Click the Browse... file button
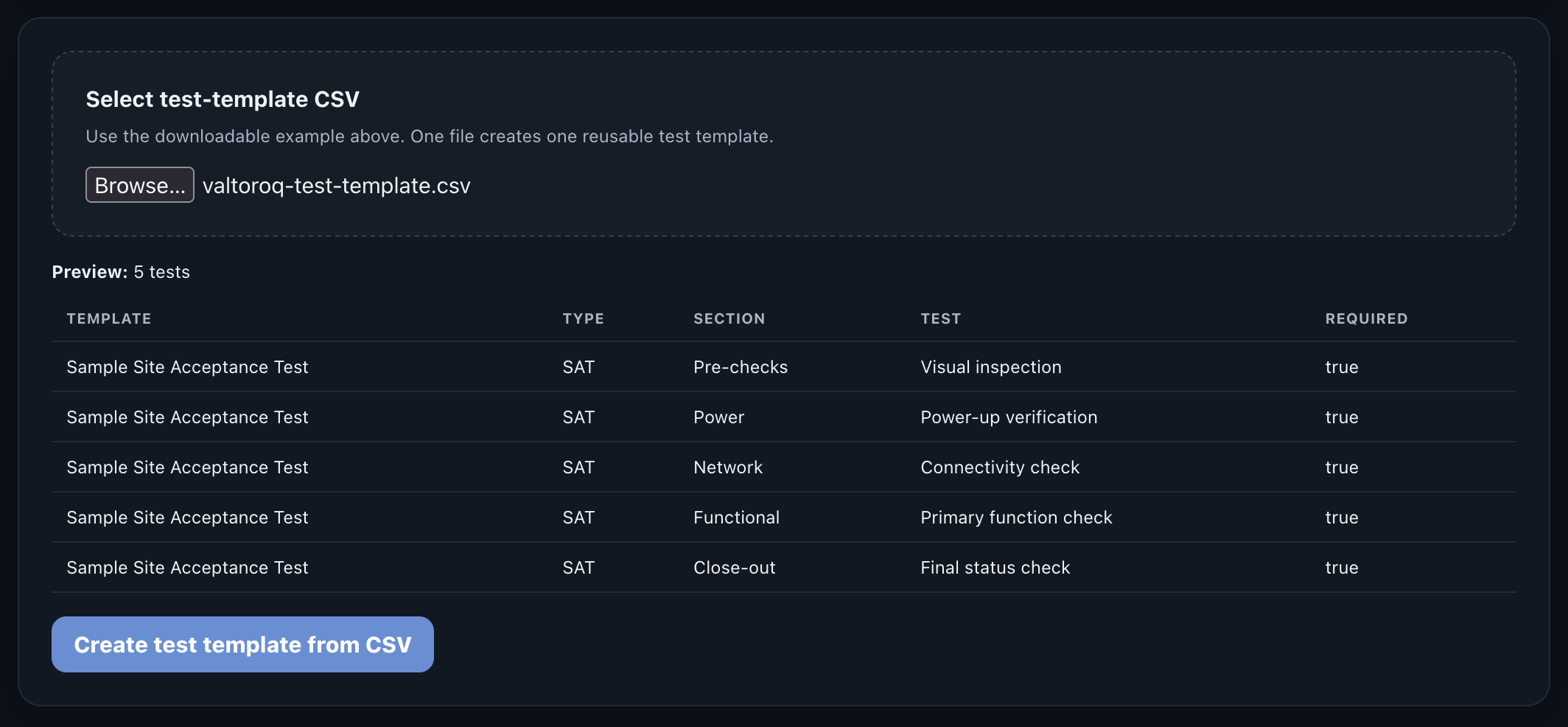The image size is (1568, 727). tap(140, 185)
